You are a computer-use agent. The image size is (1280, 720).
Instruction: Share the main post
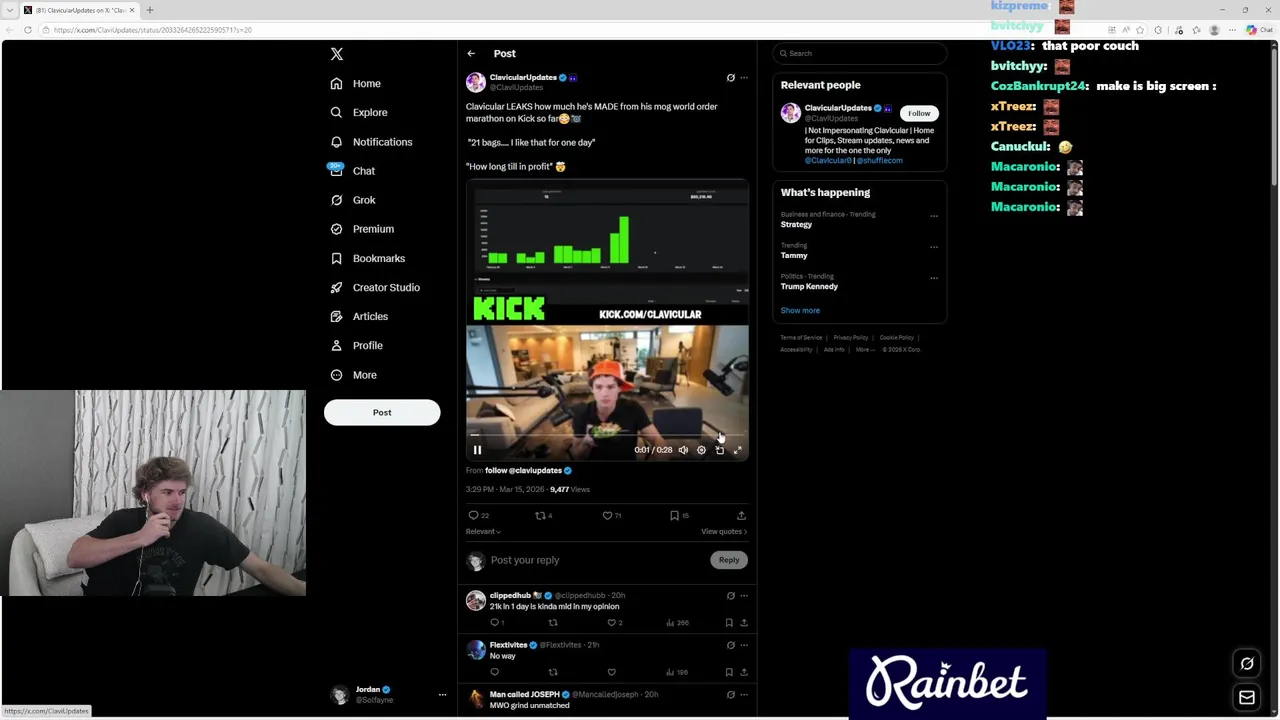(x=741, y=516)
